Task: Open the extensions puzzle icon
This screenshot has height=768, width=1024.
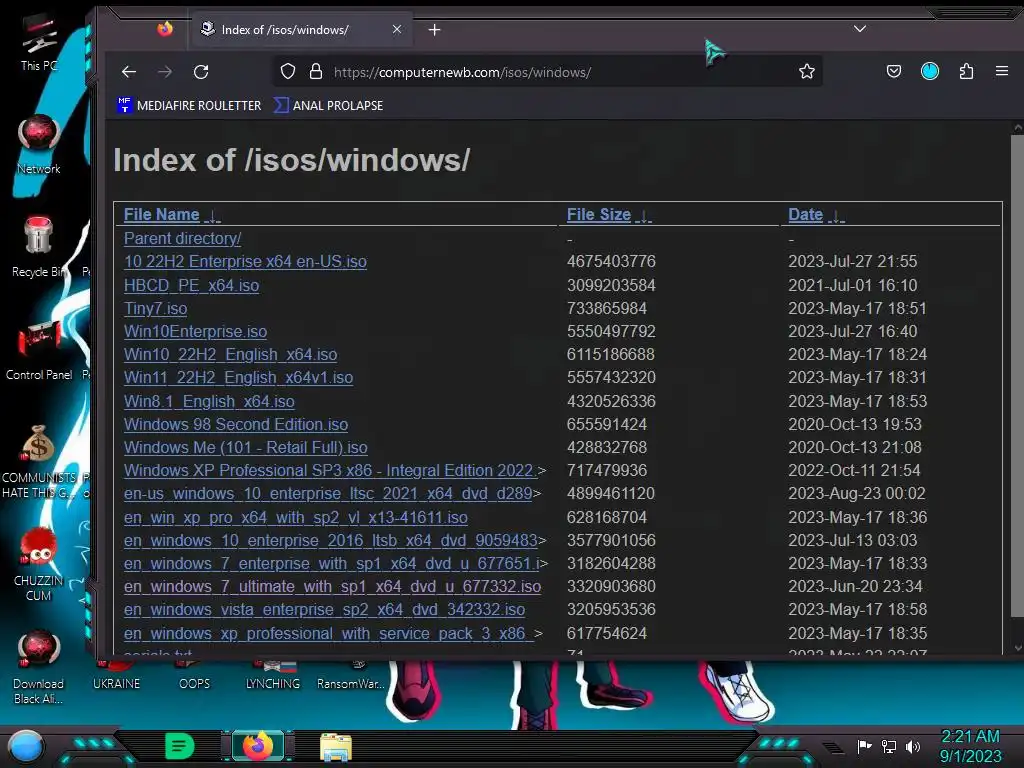Action: coord(967,71)
